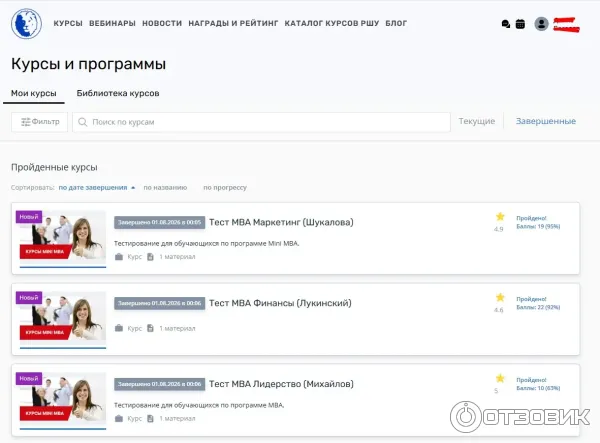This screenshot has height=443, width=600.
Task: Click progress bar under Лидерство thumbnail
Action: (63, 428)
